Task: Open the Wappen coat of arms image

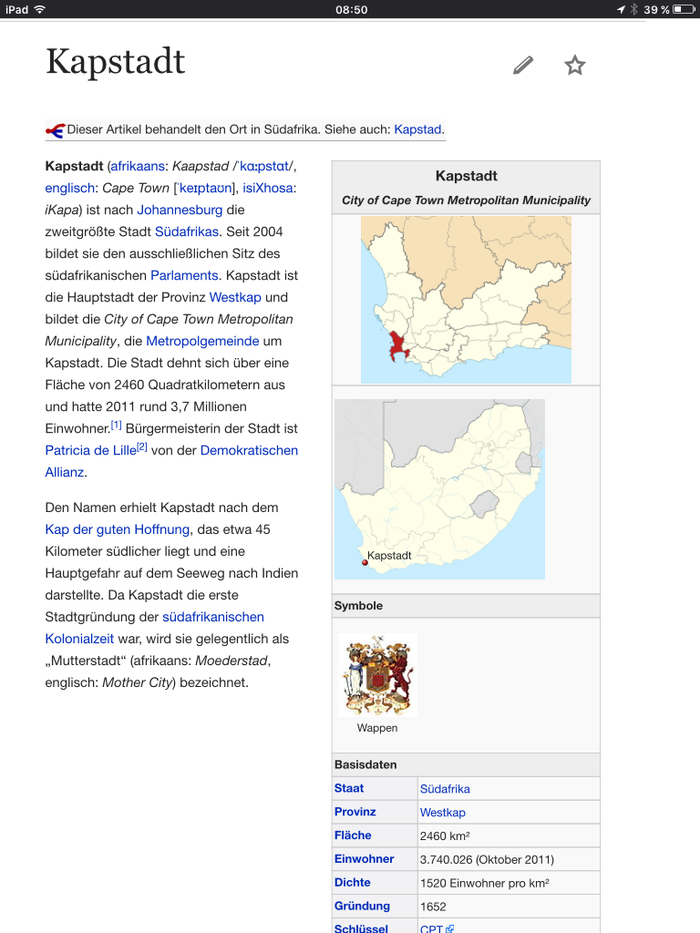Action: [377, 675]
